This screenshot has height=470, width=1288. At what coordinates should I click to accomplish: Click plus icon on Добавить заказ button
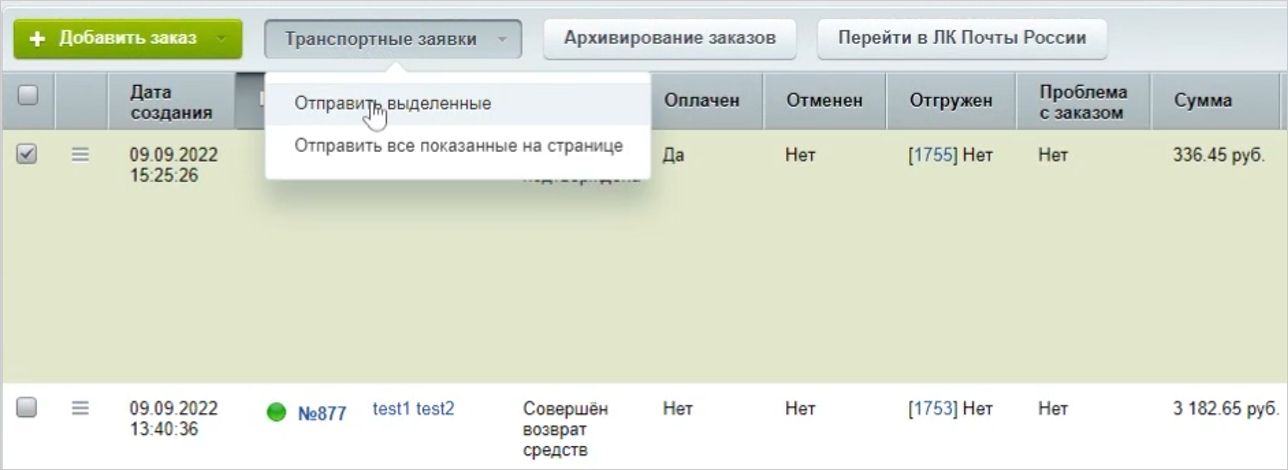(x=38, y=39)
